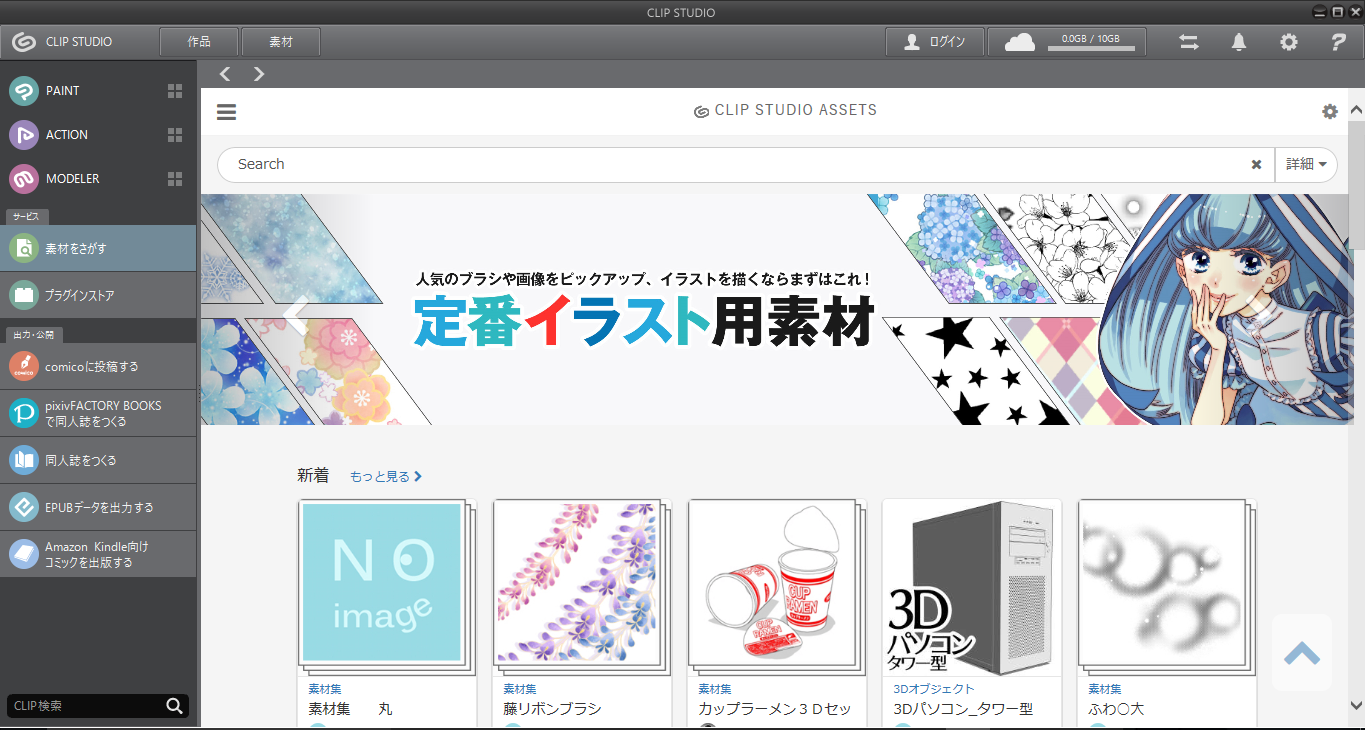Choose EPUBデータを出力する
The image size is (1365, 730).
click(x=98, y=507)
